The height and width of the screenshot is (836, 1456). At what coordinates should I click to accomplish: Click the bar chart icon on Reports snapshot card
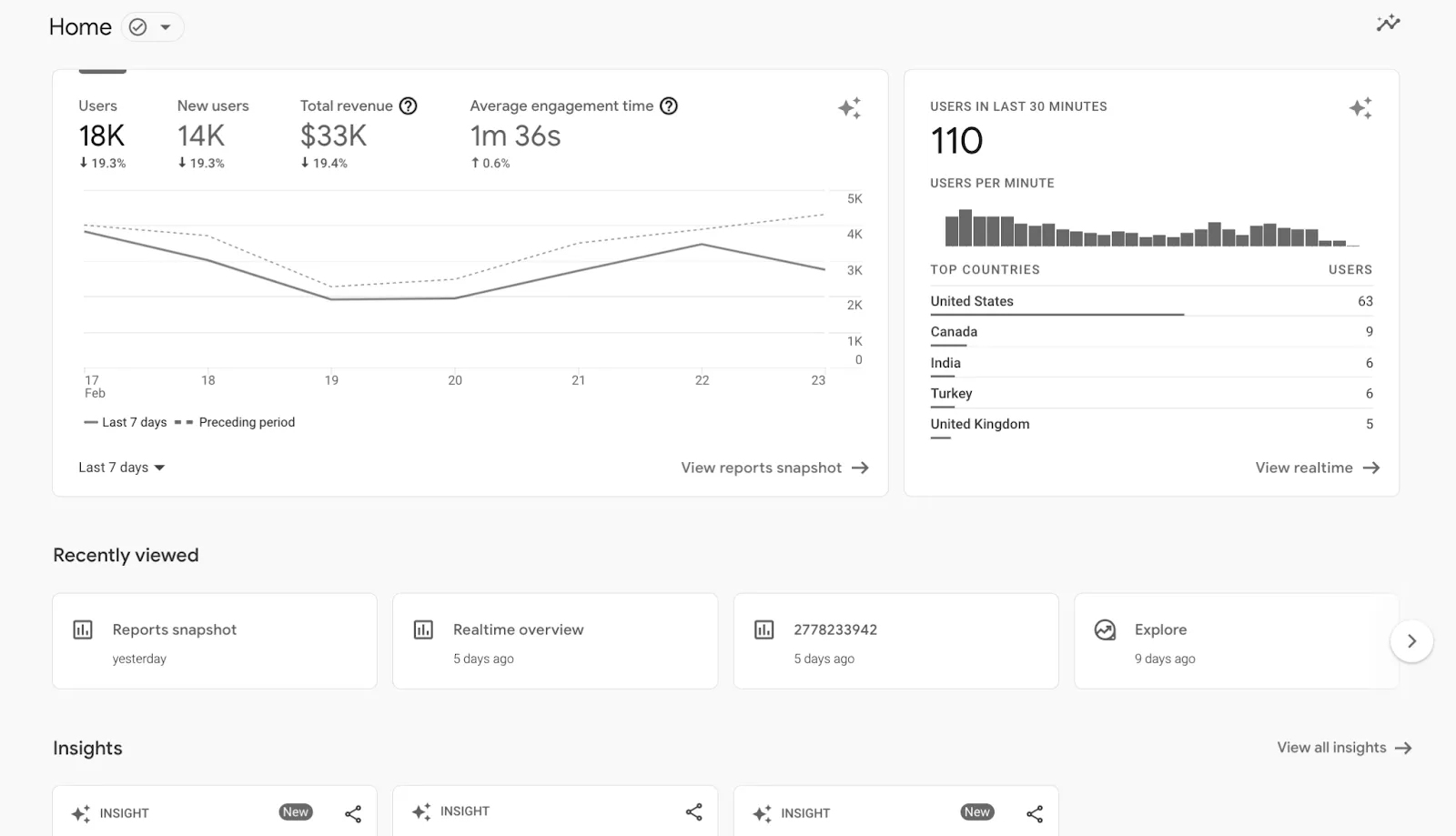(x=83, y=629)
